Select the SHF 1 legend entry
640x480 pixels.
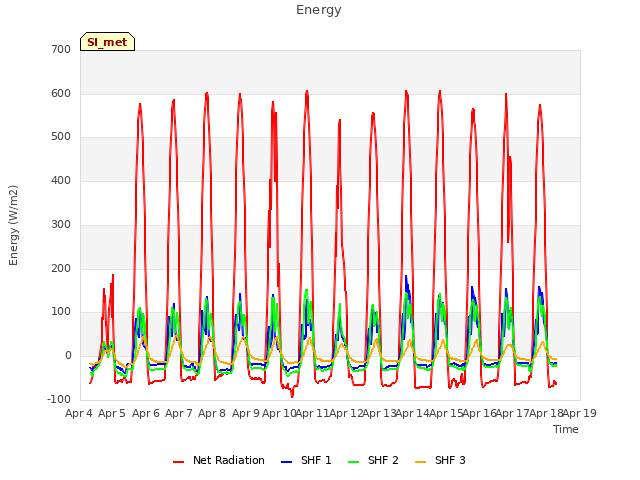point(306,460)
